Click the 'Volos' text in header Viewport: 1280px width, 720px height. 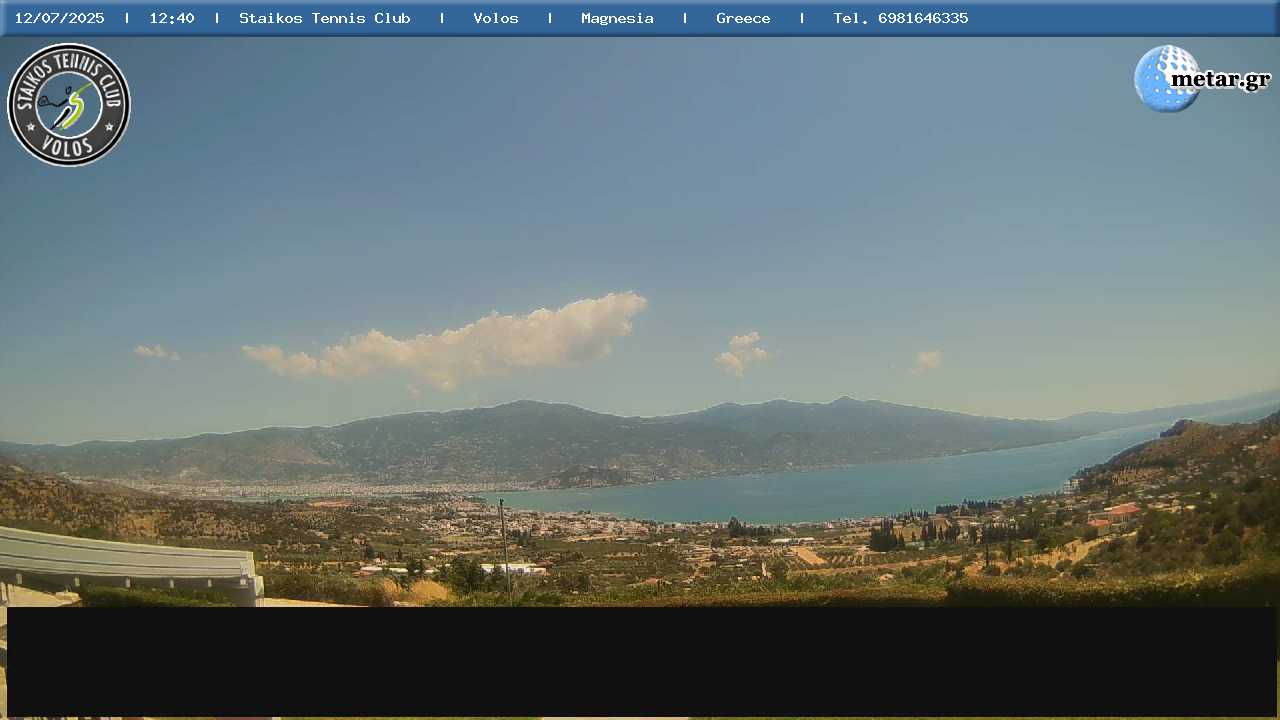coord(496,18)
